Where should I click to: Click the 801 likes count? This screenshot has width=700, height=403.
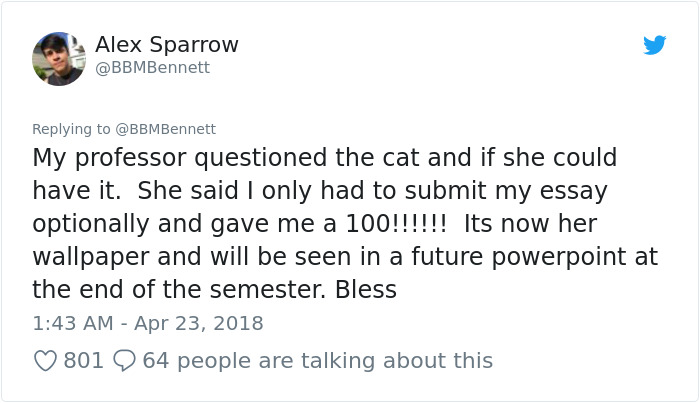84,360
